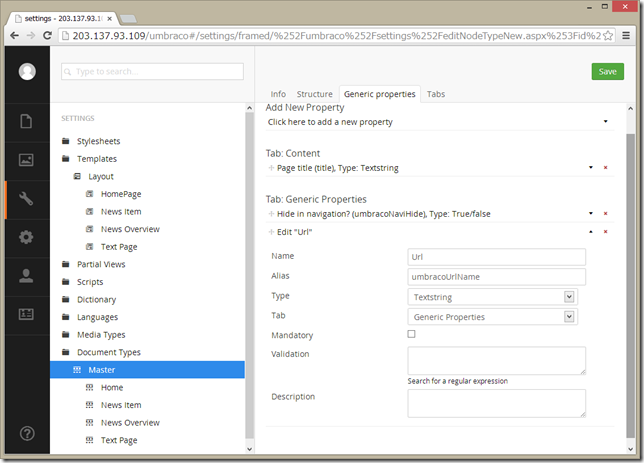
Task: Select Home under Master document type
Action: pyautogui.click(x=112, y=387)
